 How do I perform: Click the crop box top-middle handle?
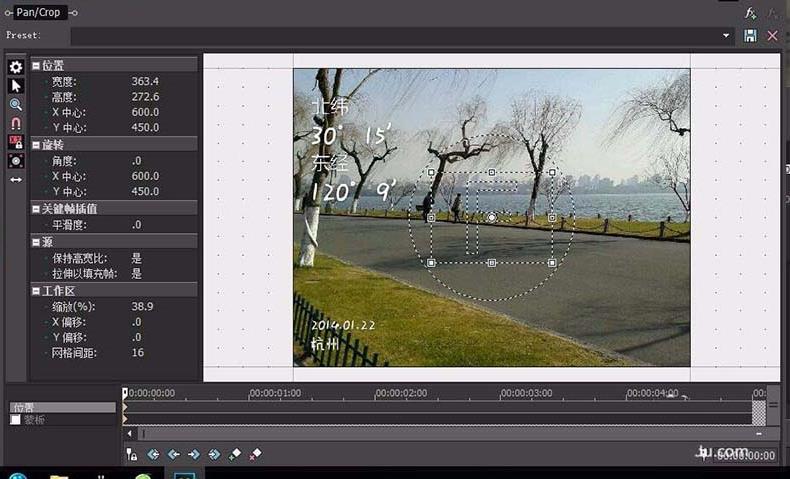click(x=492, y=172)
